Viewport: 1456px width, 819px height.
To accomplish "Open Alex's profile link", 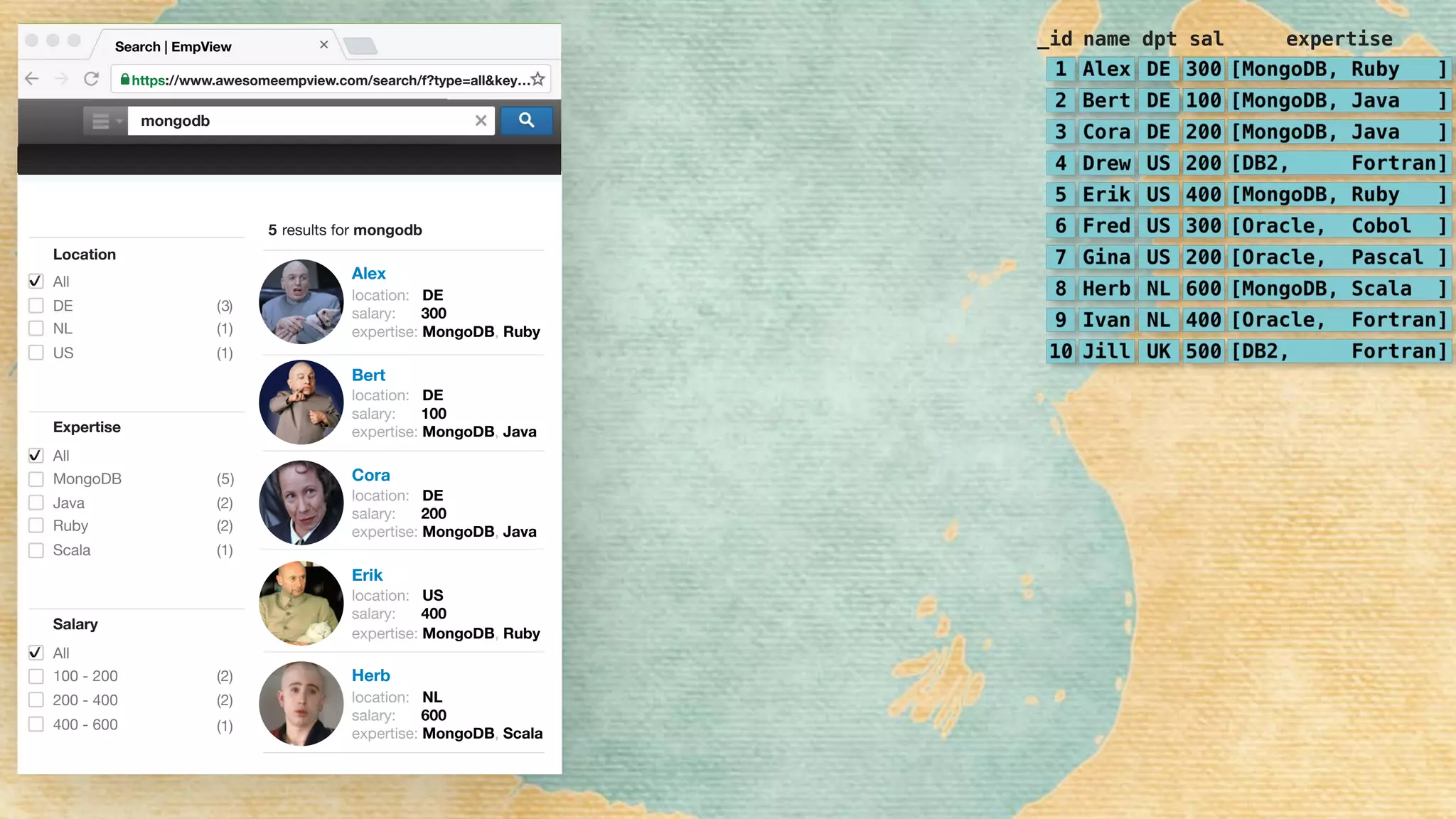I will click(x=368, y=274).
